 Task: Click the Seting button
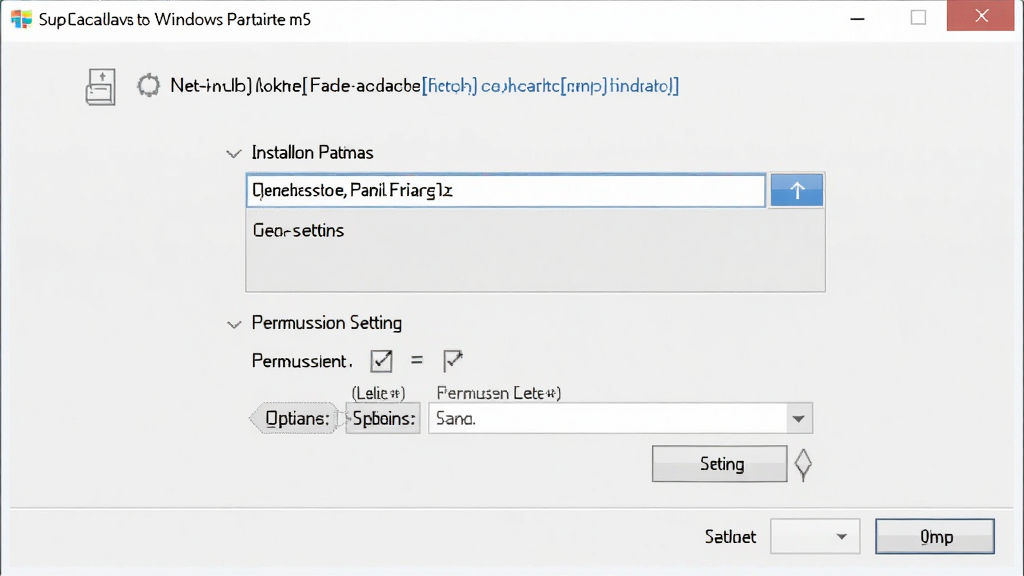pyautogui.click(x=720, y=464)
